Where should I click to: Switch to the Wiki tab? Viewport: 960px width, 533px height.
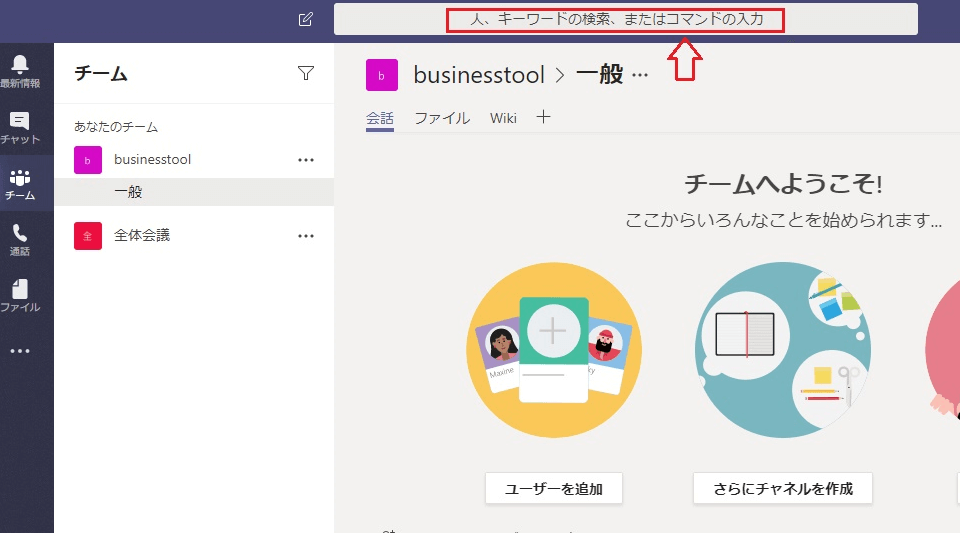pos(503,118)
